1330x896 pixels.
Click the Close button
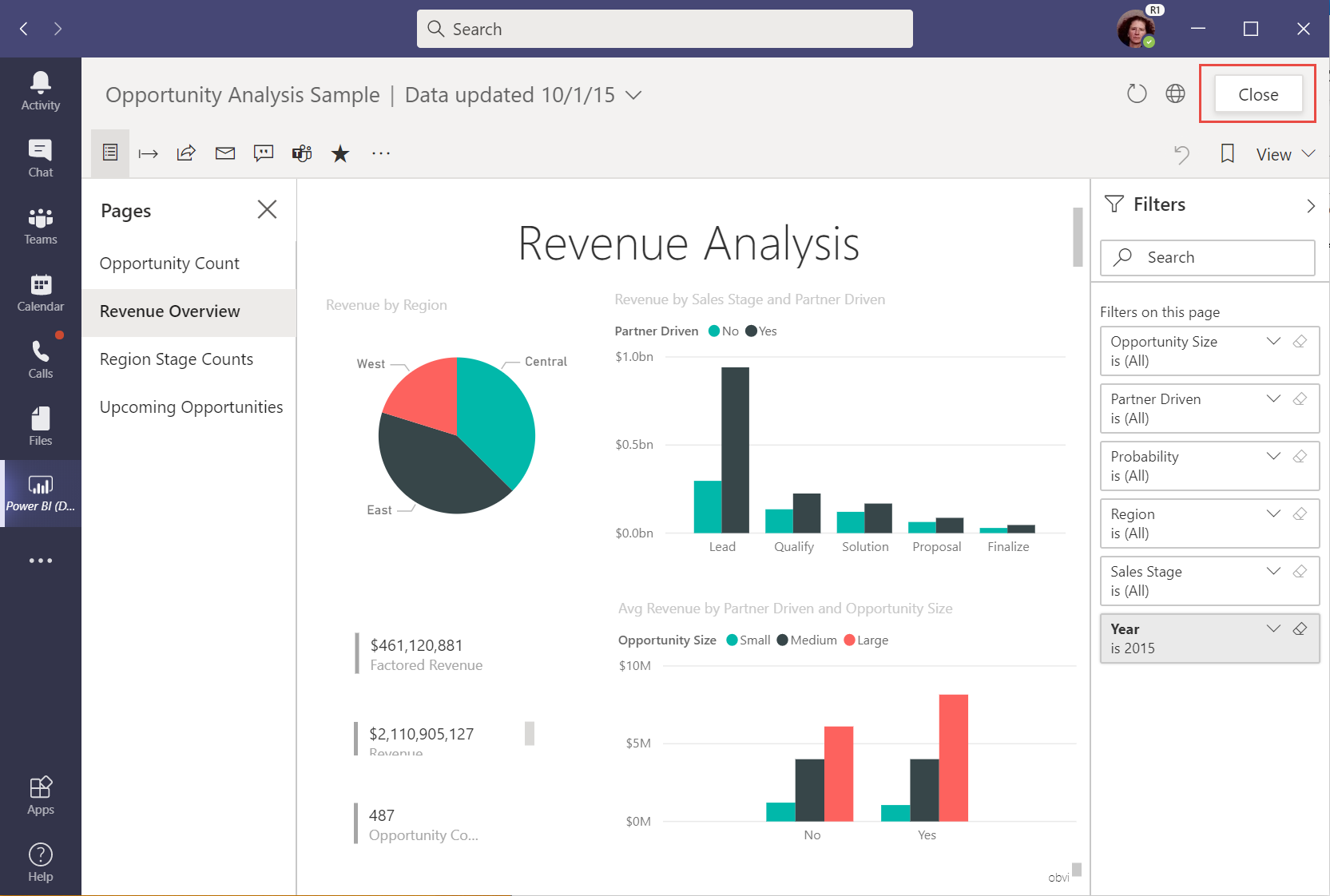click(1257, 93)
